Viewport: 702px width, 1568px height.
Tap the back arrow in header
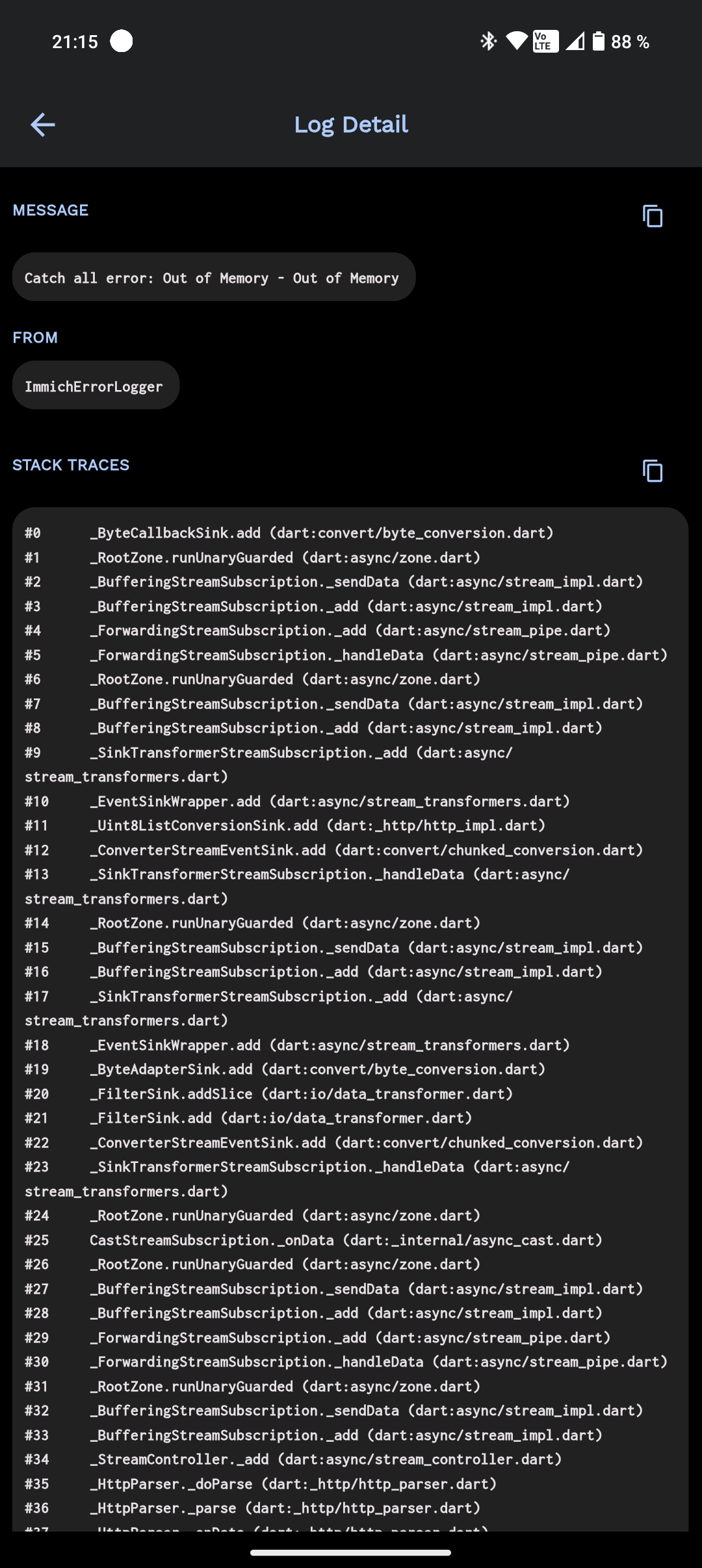click(x=43, y=125)
